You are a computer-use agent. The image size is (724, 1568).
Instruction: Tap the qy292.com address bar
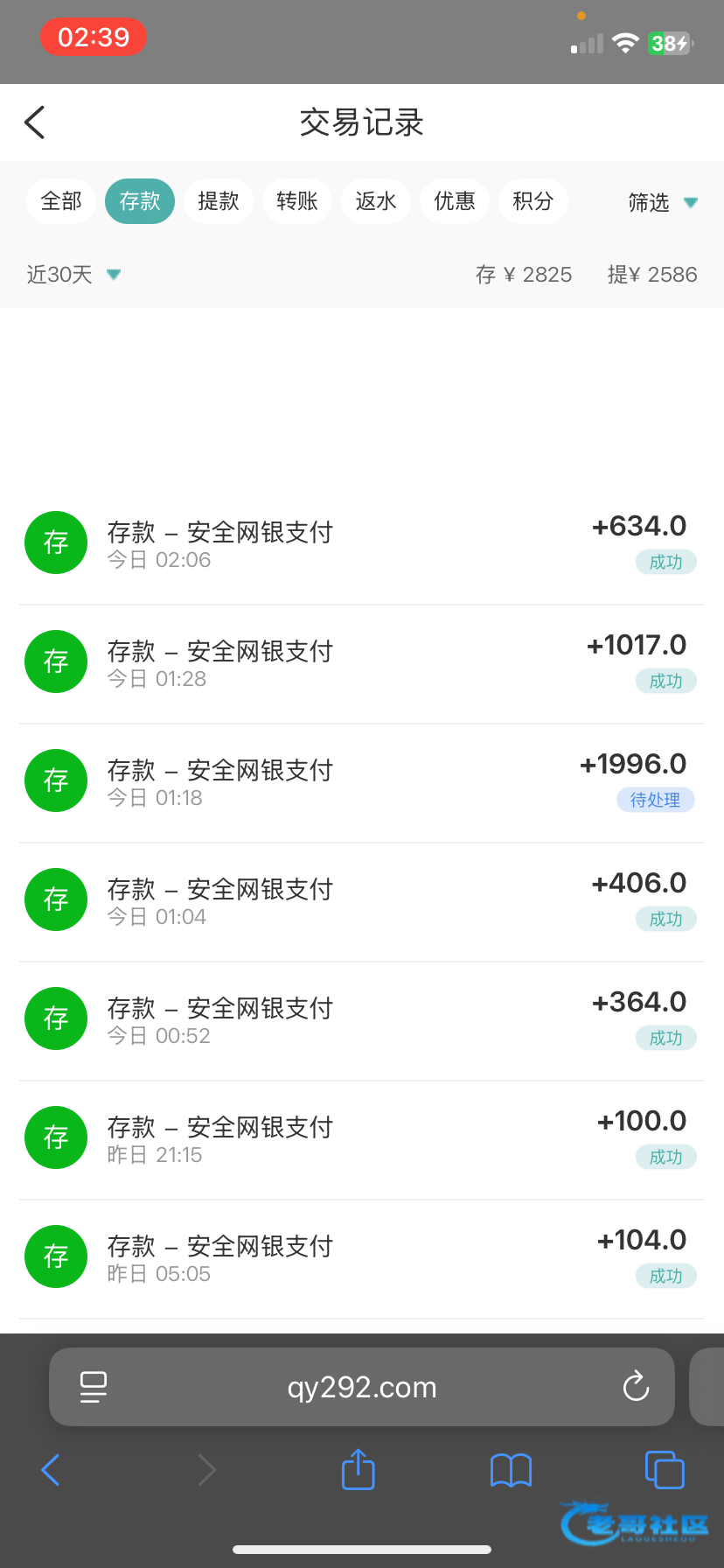pyautogui.click(x=362, y=1387)
